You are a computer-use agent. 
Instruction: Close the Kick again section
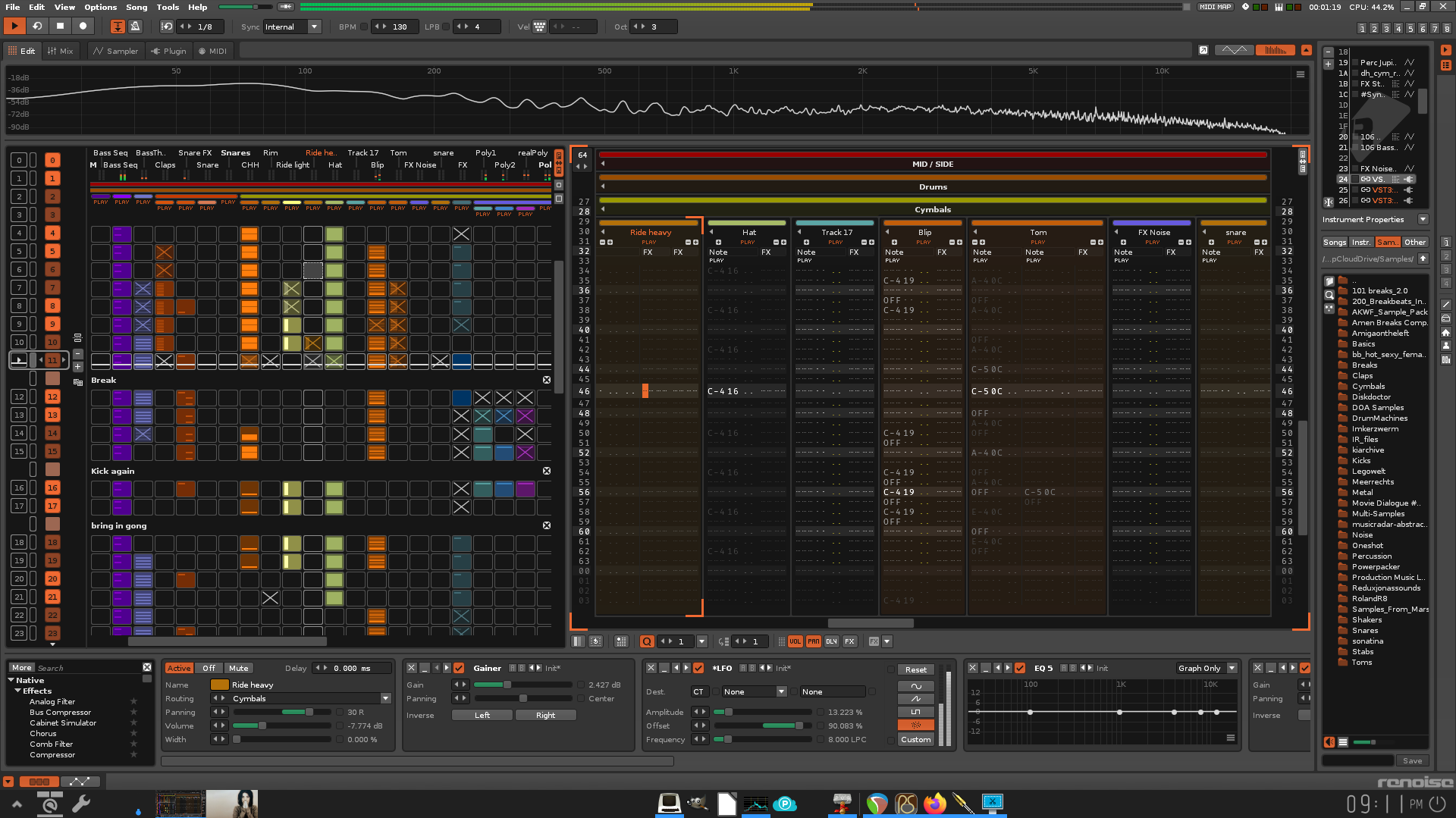coord(547,471)
